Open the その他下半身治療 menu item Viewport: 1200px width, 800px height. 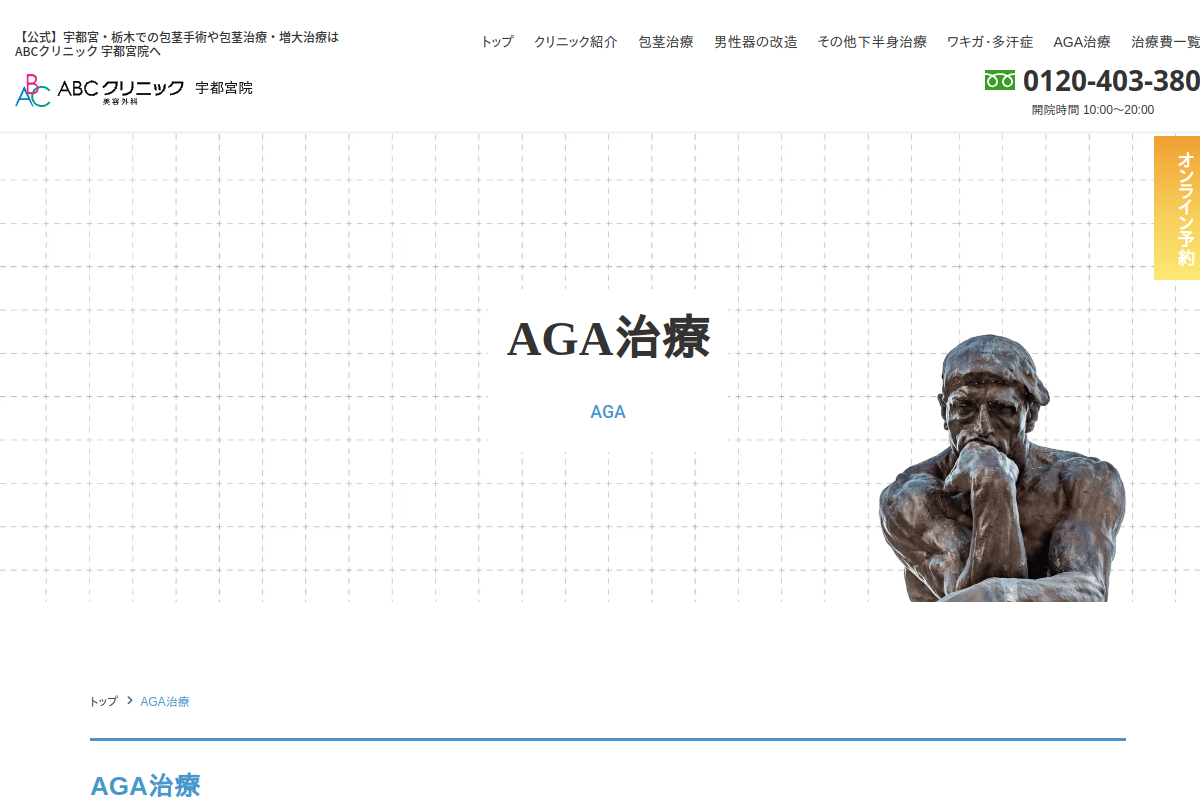[872, 42]
